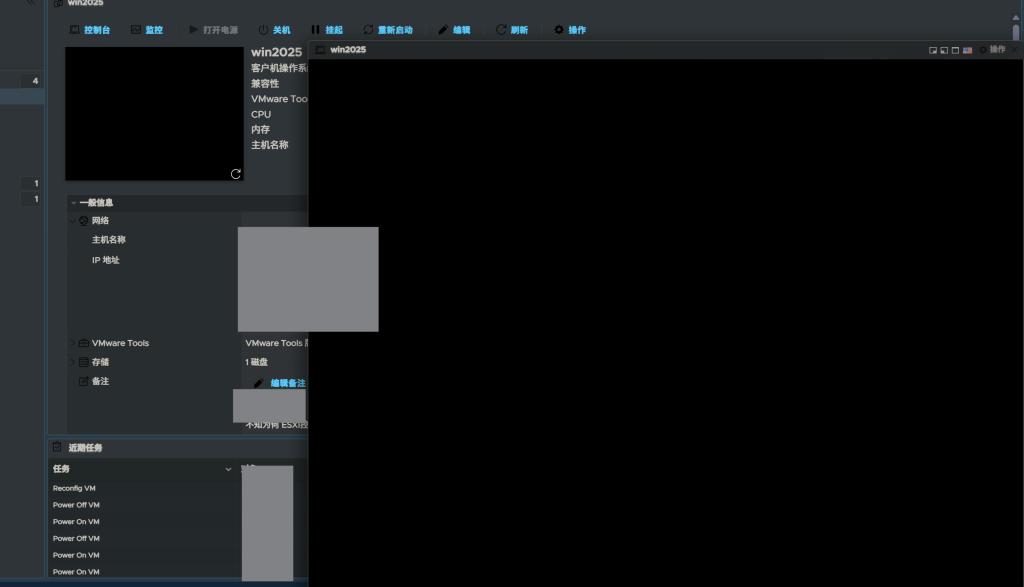Click the 编辑备注 link

pos(287,383)
